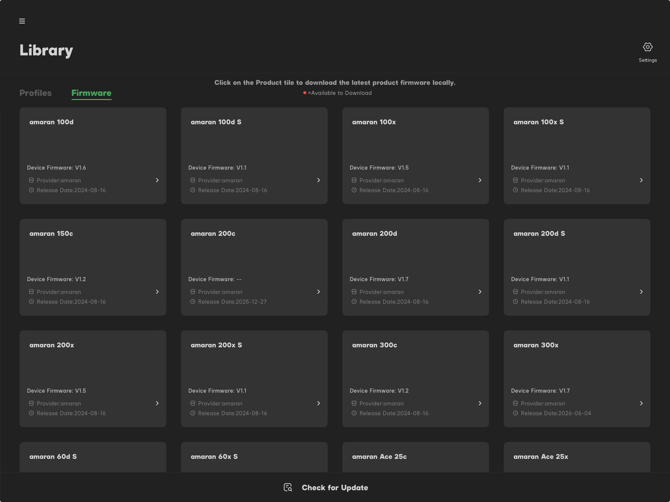The image size is (670, 502).
Task: Expand amaran 100d chevron arrow
Action: point(157,180)
